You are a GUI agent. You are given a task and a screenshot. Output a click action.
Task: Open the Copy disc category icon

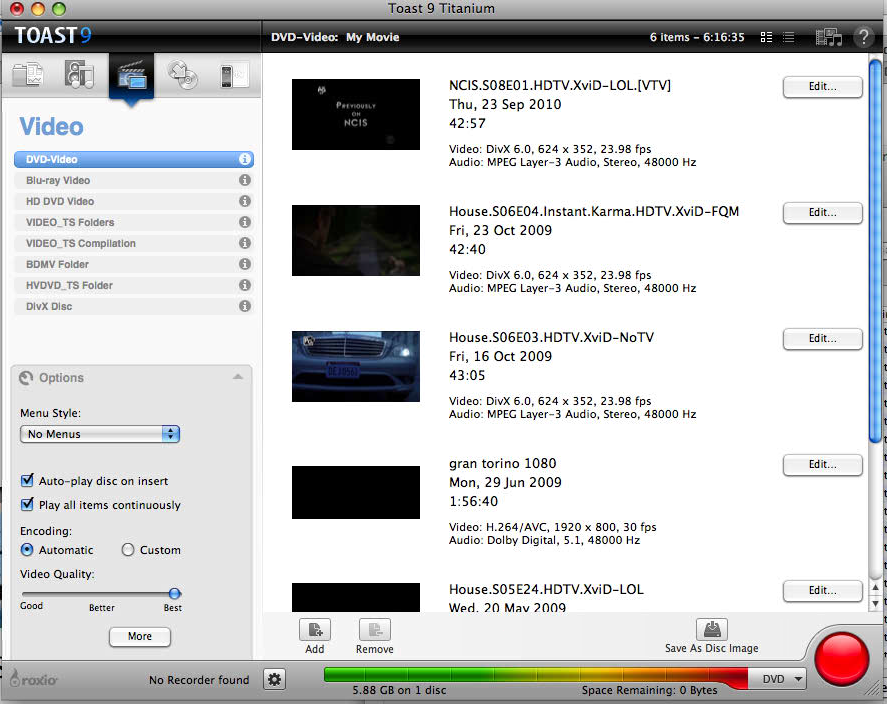[x=183, y=75]
